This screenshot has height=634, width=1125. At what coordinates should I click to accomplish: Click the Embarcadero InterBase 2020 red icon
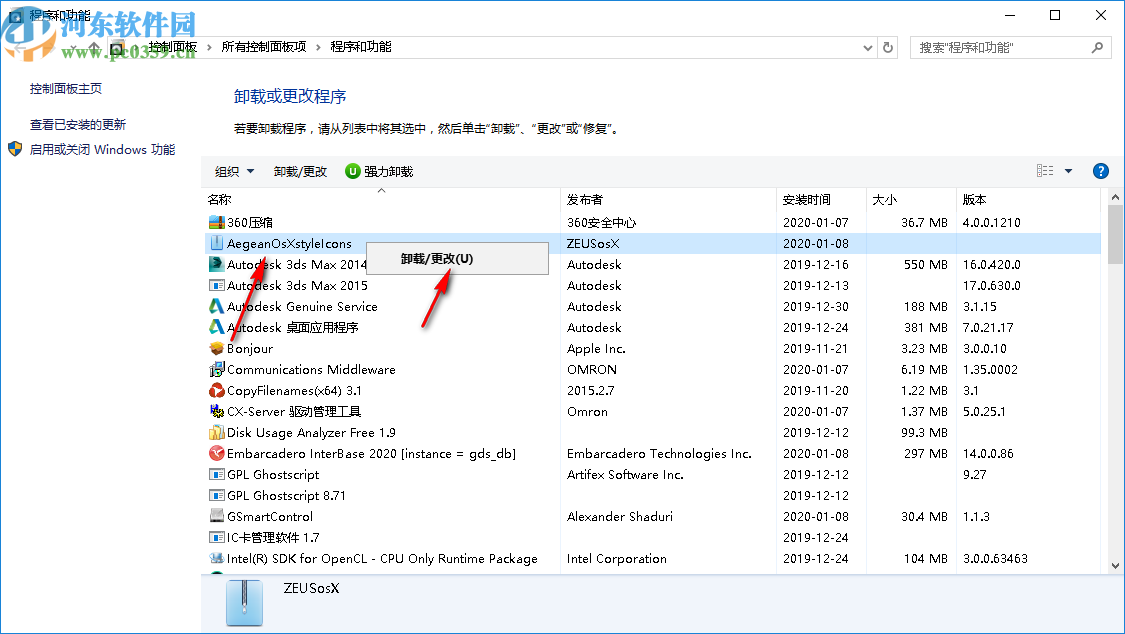point(216,453)
